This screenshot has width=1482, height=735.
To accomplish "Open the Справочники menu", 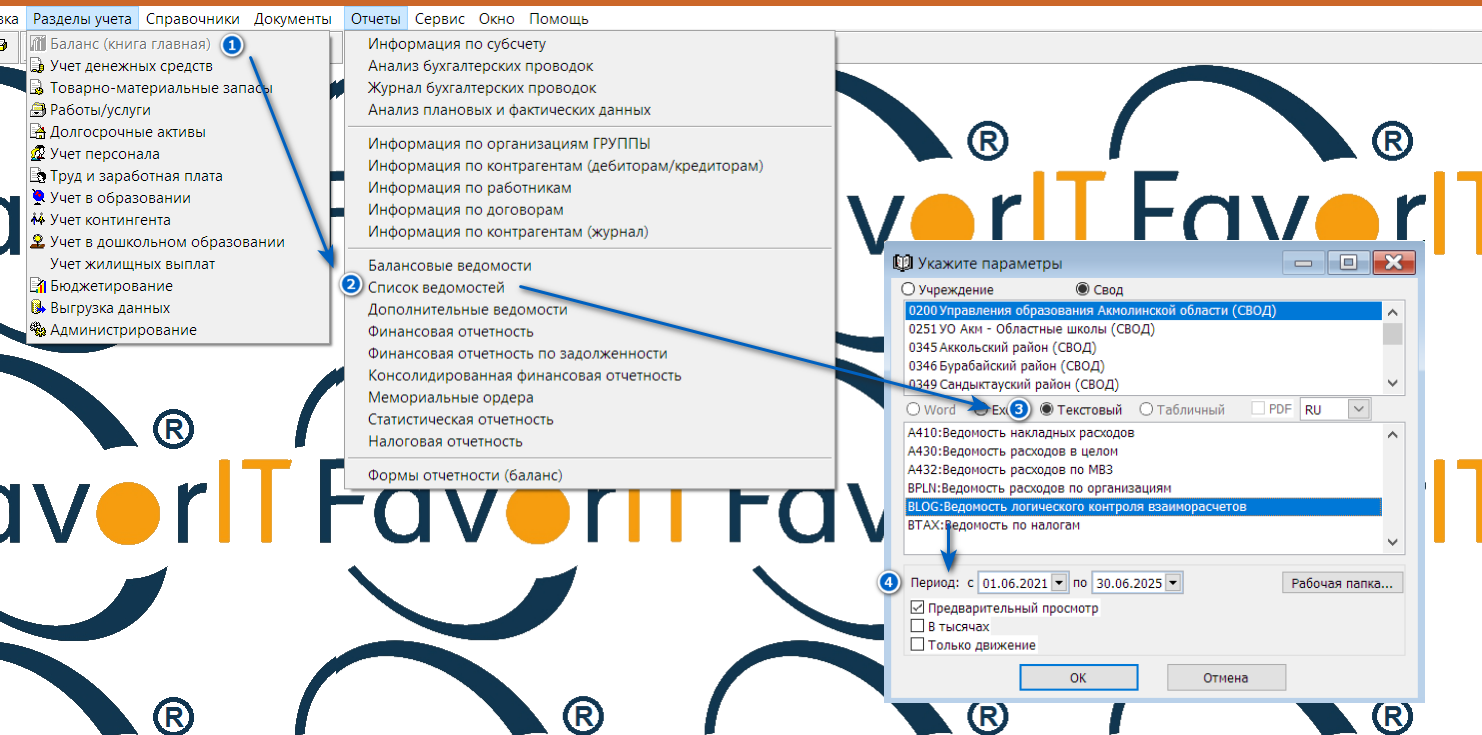I will click(x=192, y=19).
